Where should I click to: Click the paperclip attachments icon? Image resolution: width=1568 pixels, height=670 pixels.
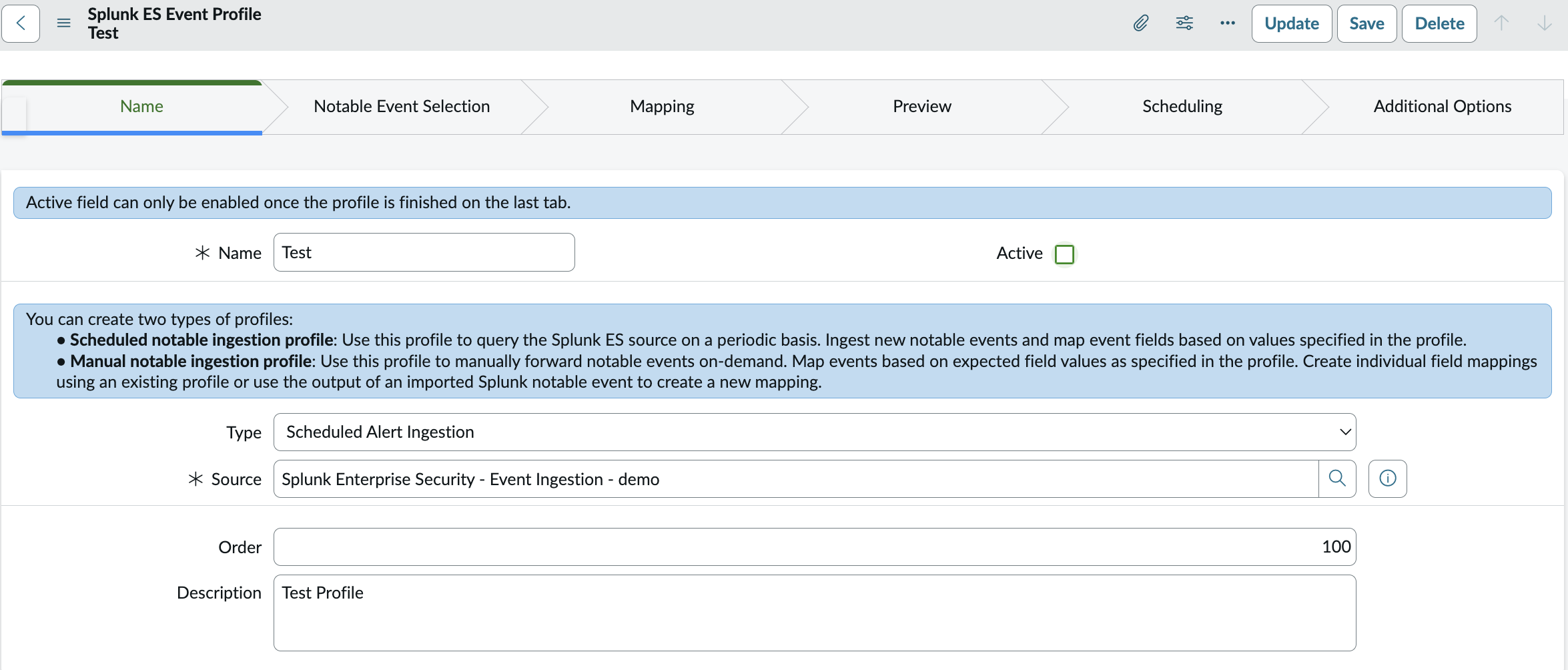pyautogui.click(x=1141, y=23)
